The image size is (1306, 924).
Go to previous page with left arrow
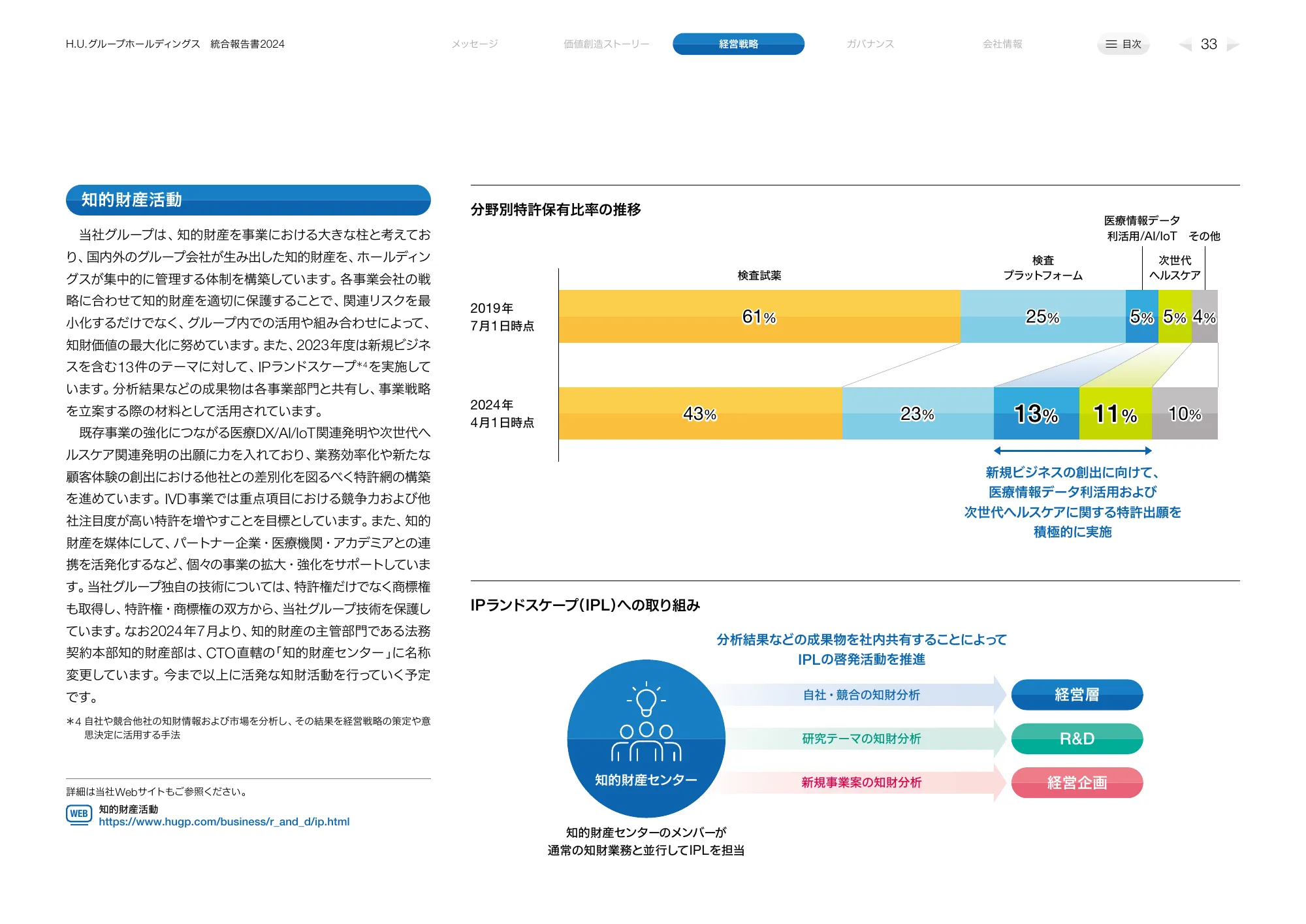coord(1185,44)
